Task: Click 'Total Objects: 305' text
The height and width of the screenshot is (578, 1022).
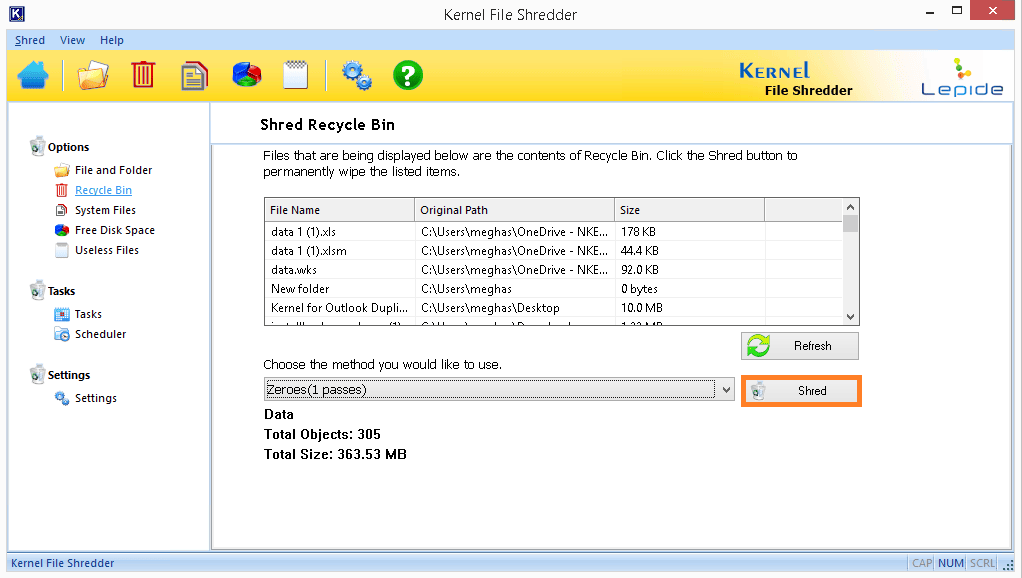Action: 322,435
